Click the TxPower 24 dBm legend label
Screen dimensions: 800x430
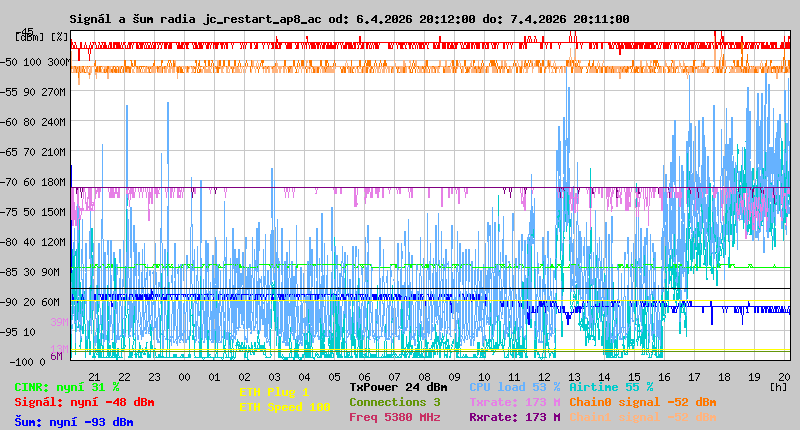pos(398,387)
